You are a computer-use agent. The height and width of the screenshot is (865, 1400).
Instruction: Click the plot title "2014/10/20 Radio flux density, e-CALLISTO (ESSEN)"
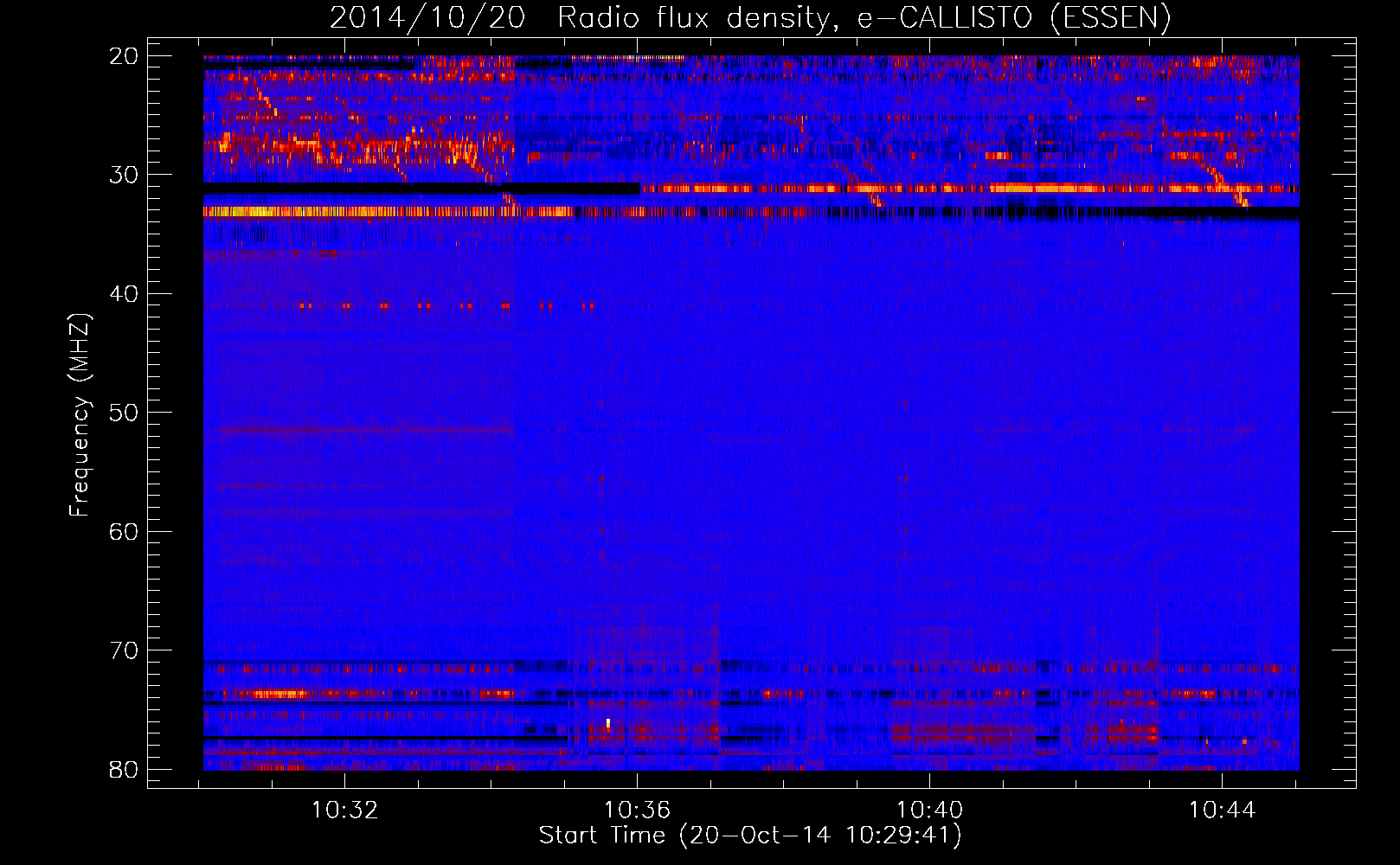(750, 17)
